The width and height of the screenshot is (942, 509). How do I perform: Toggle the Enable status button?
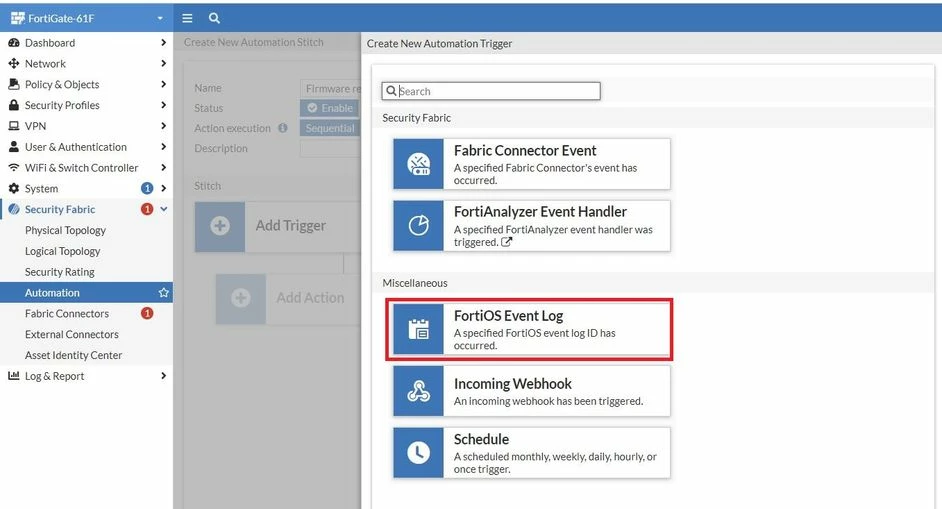click(330, 108)
